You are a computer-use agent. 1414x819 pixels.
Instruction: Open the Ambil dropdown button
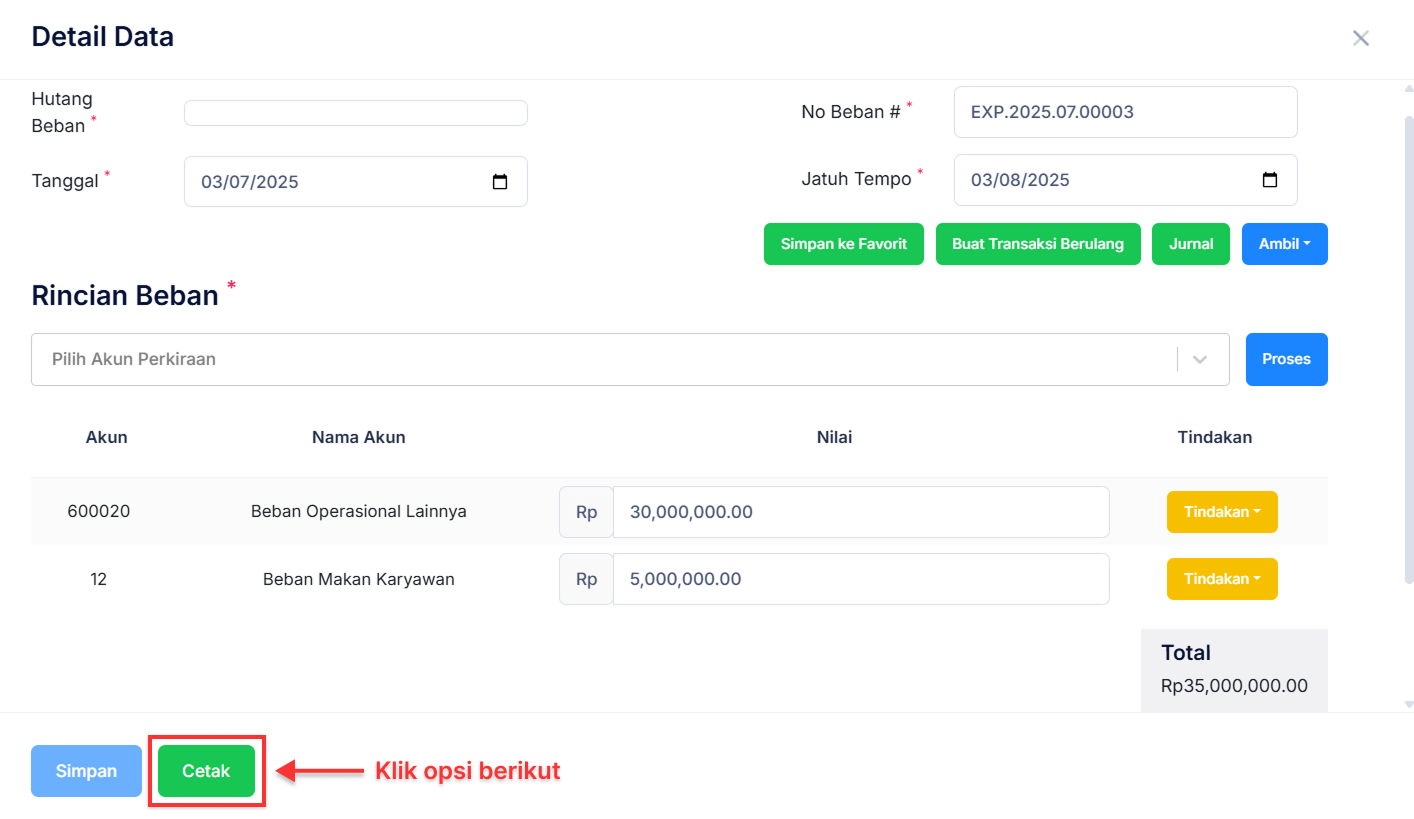1284,244
